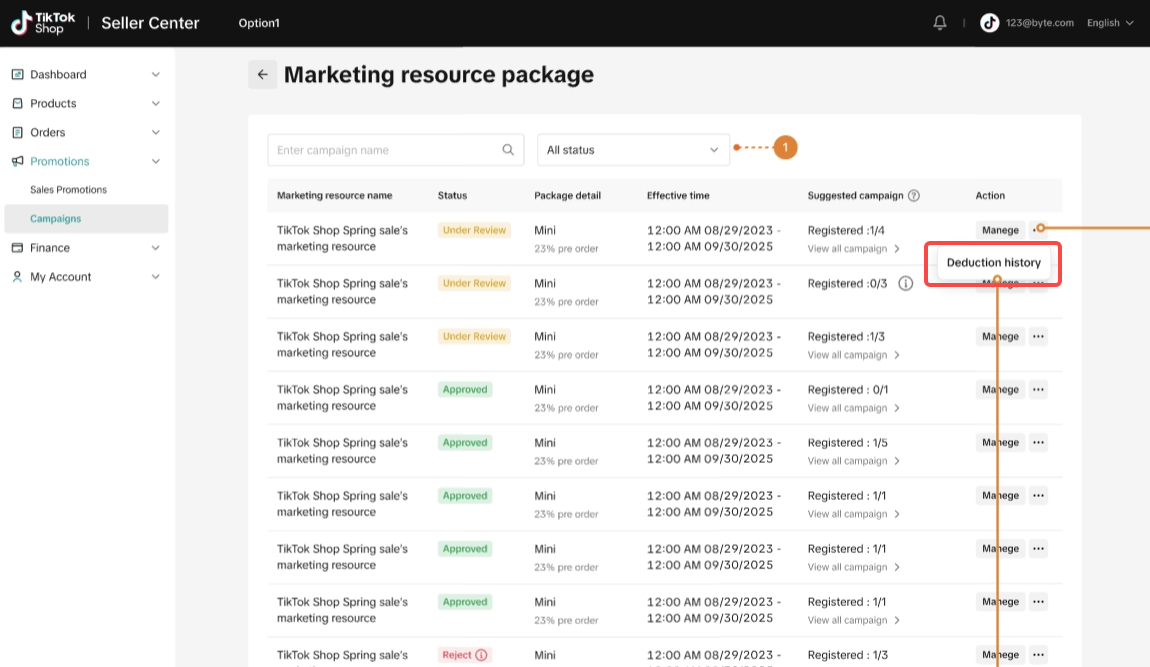This screenshot has height=667, width=1150.
Task: Click the notification bell icon
Action: [940, 23]
